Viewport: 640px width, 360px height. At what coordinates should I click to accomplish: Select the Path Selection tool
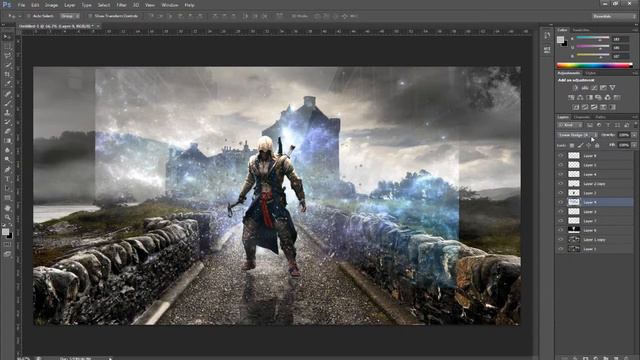(x=7, y=188)
